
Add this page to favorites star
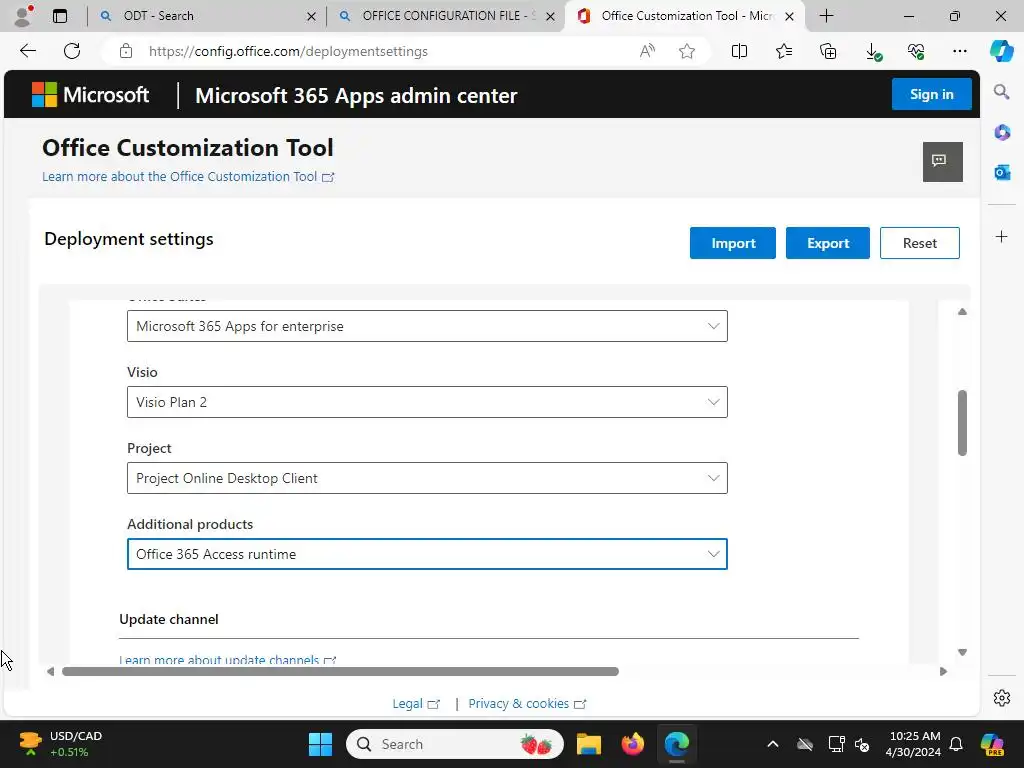point(687,51)
